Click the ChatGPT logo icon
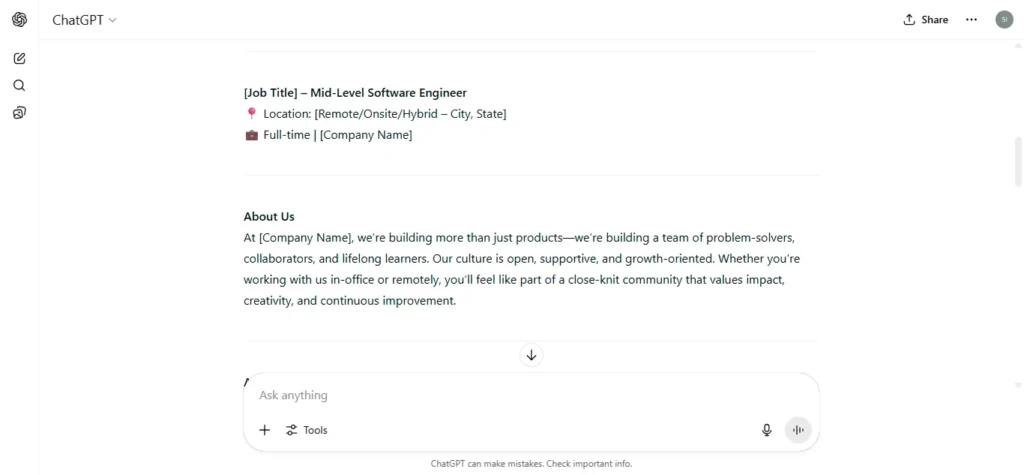The width and height of the screenshot is (1024, 475). [20, 20]
